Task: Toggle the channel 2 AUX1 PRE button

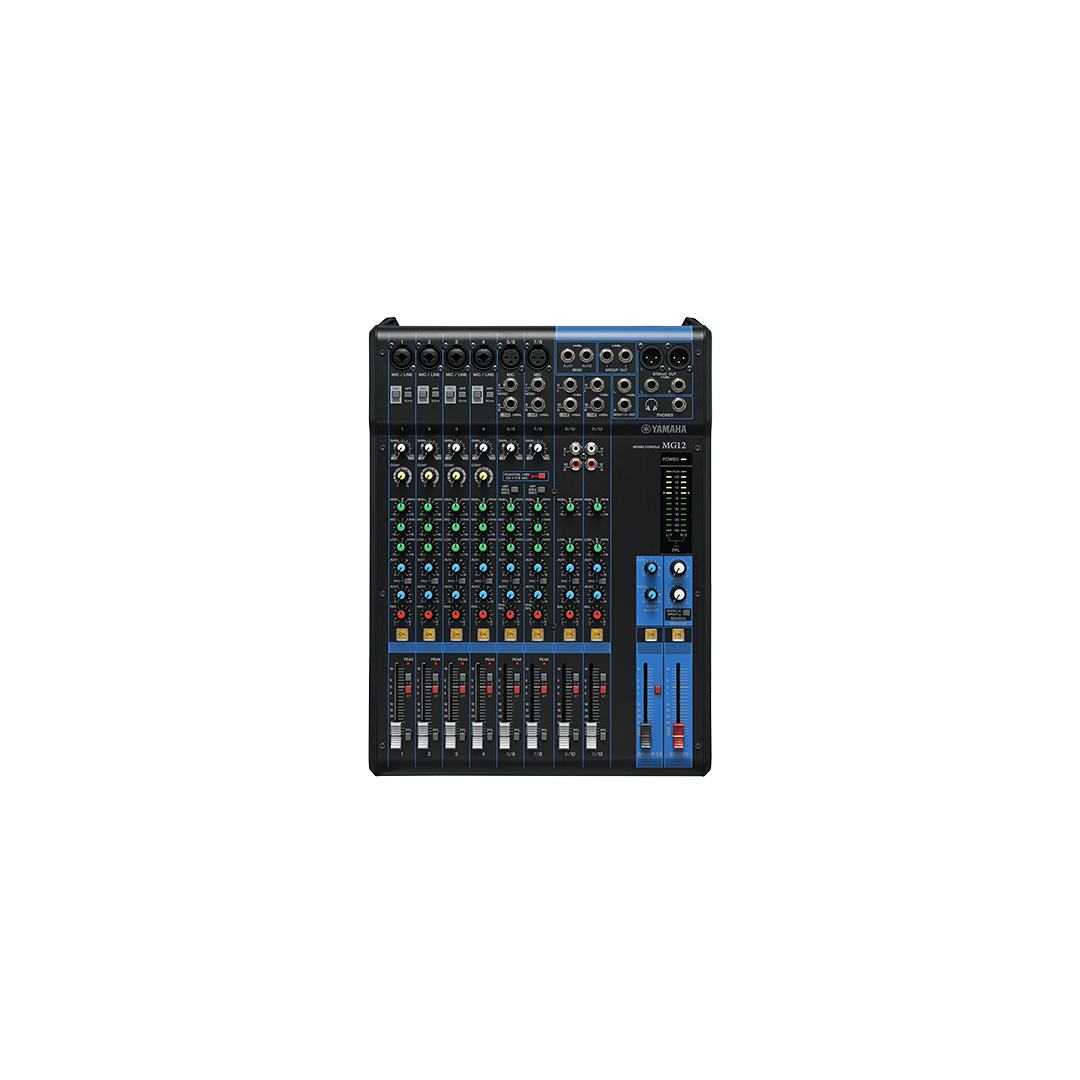Action: coord(435,581)
